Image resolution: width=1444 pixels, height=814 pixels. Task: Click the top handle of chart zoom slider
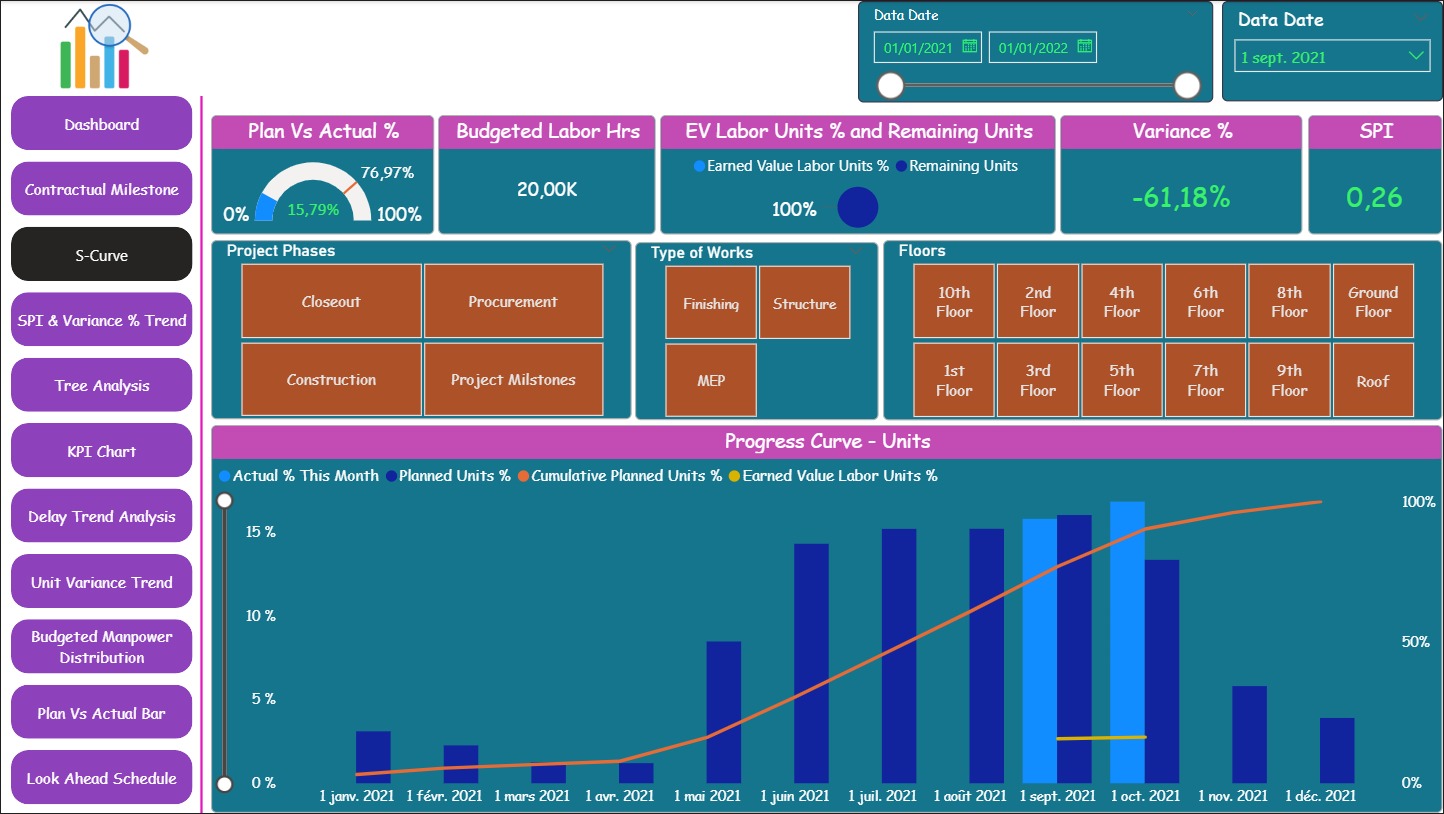225,500
